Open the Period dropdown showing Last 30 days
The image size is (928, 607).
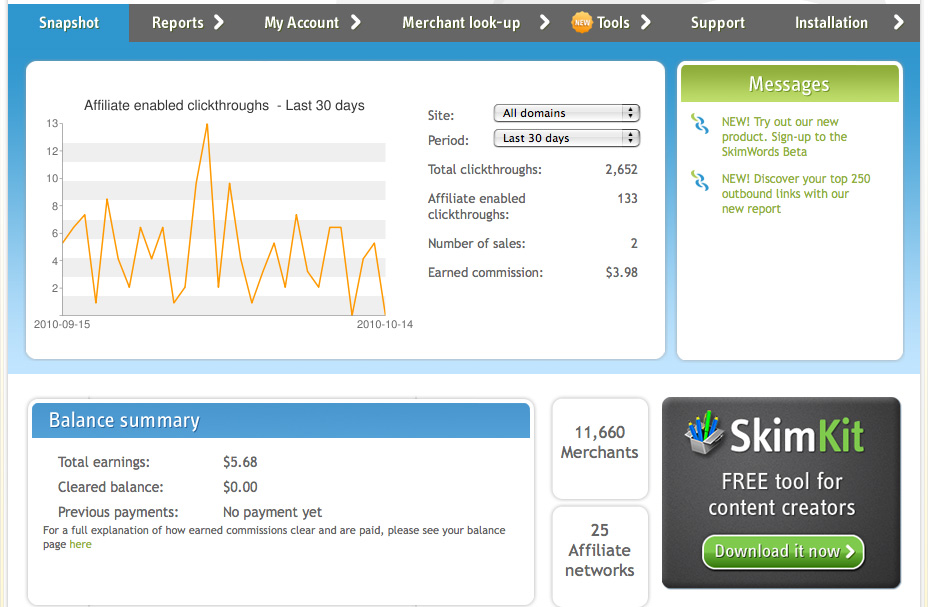coord(566,138)
